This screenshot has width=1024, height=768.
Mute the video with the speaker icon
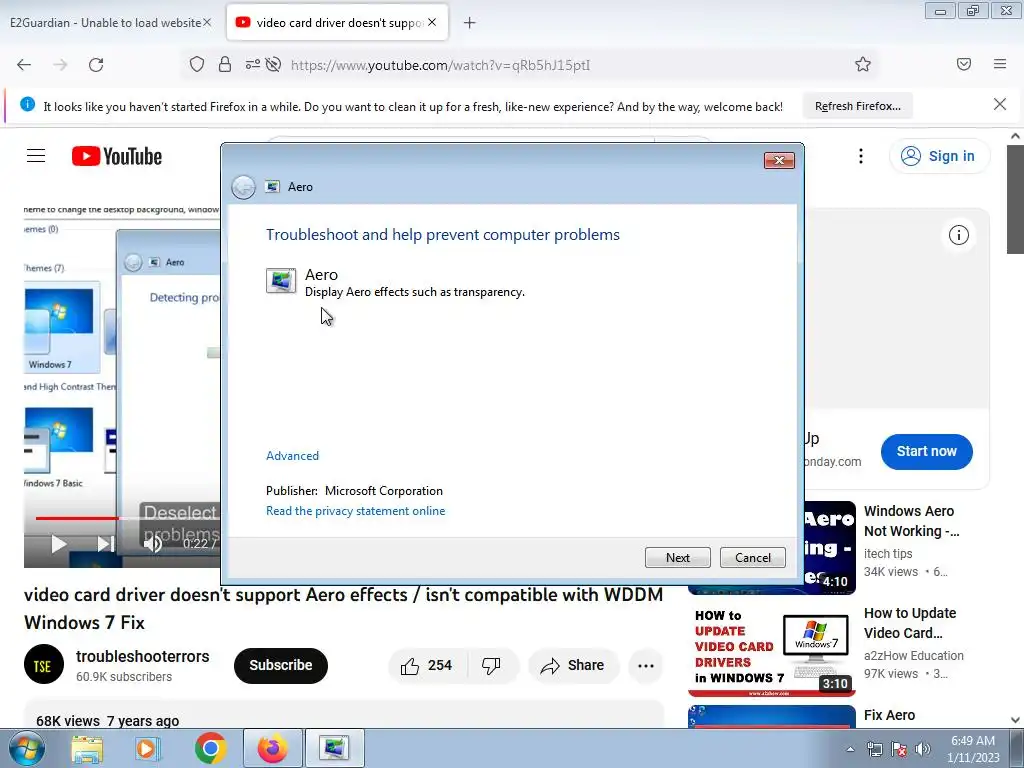click(x=152, y=543)
